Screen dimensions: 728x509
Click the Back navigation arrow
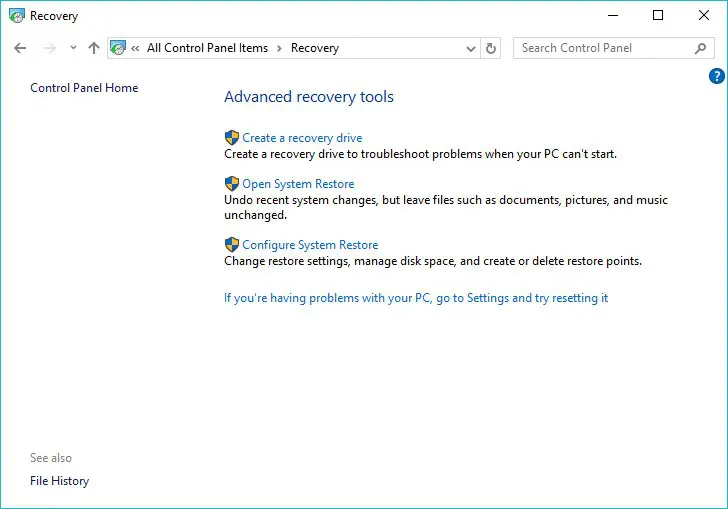coord(20,48)
